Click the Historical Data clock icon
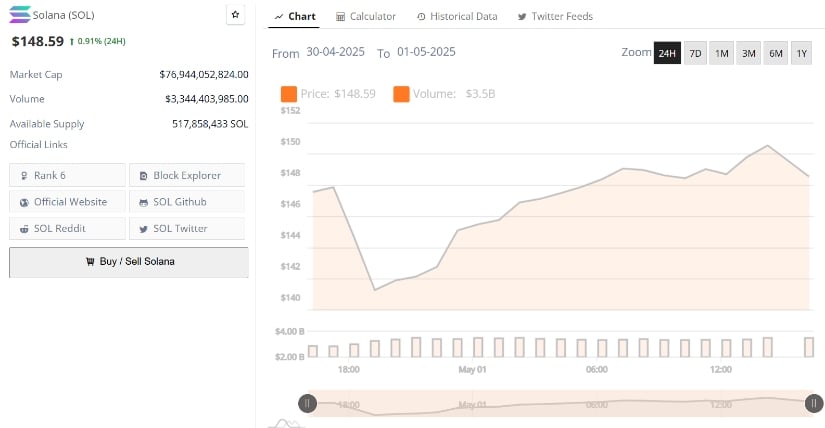The image size is (825, 428). (421, 17)
